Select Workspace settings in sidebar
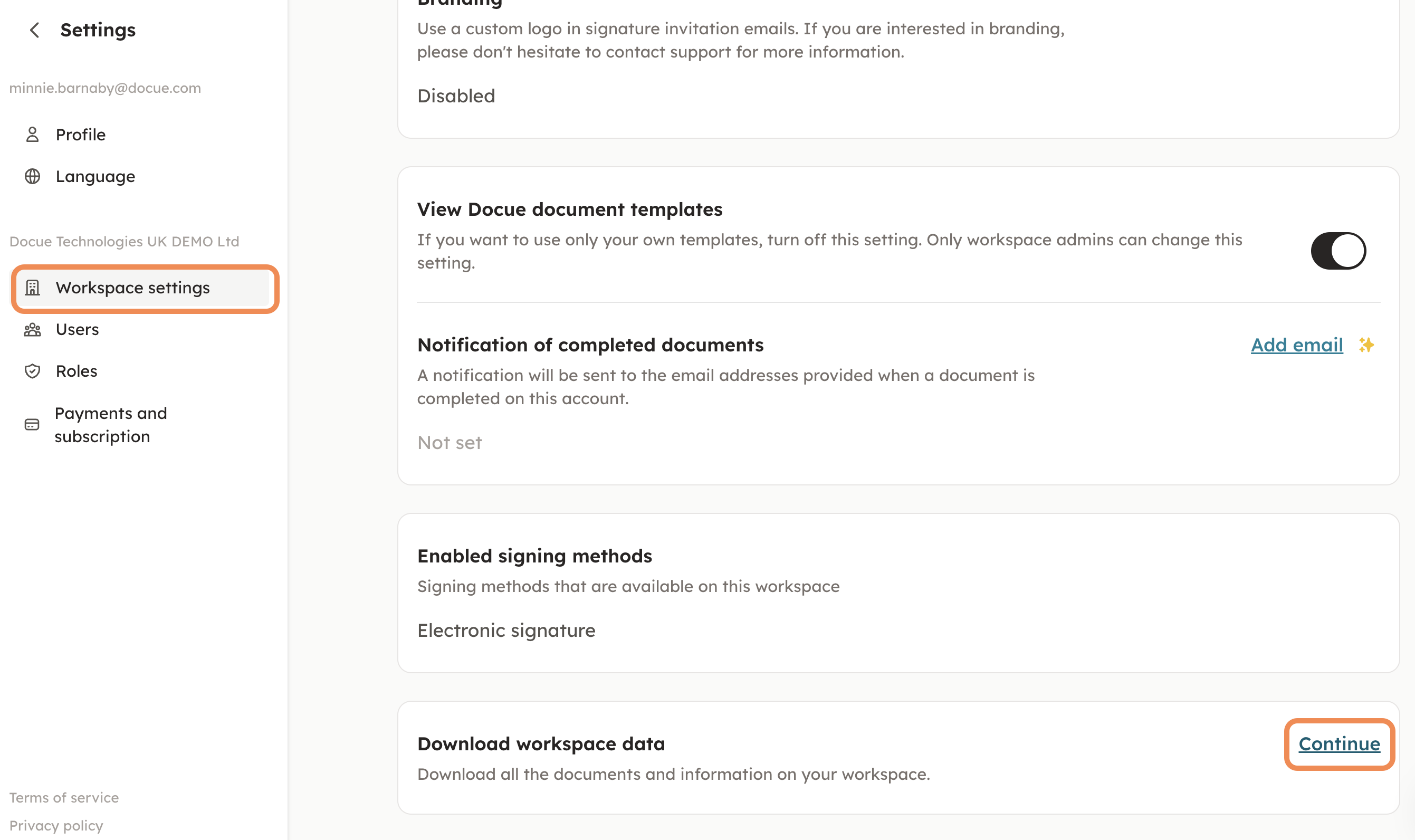This screenshot has height=840, width=1415. pyautogui.click(x=132, y=288)
